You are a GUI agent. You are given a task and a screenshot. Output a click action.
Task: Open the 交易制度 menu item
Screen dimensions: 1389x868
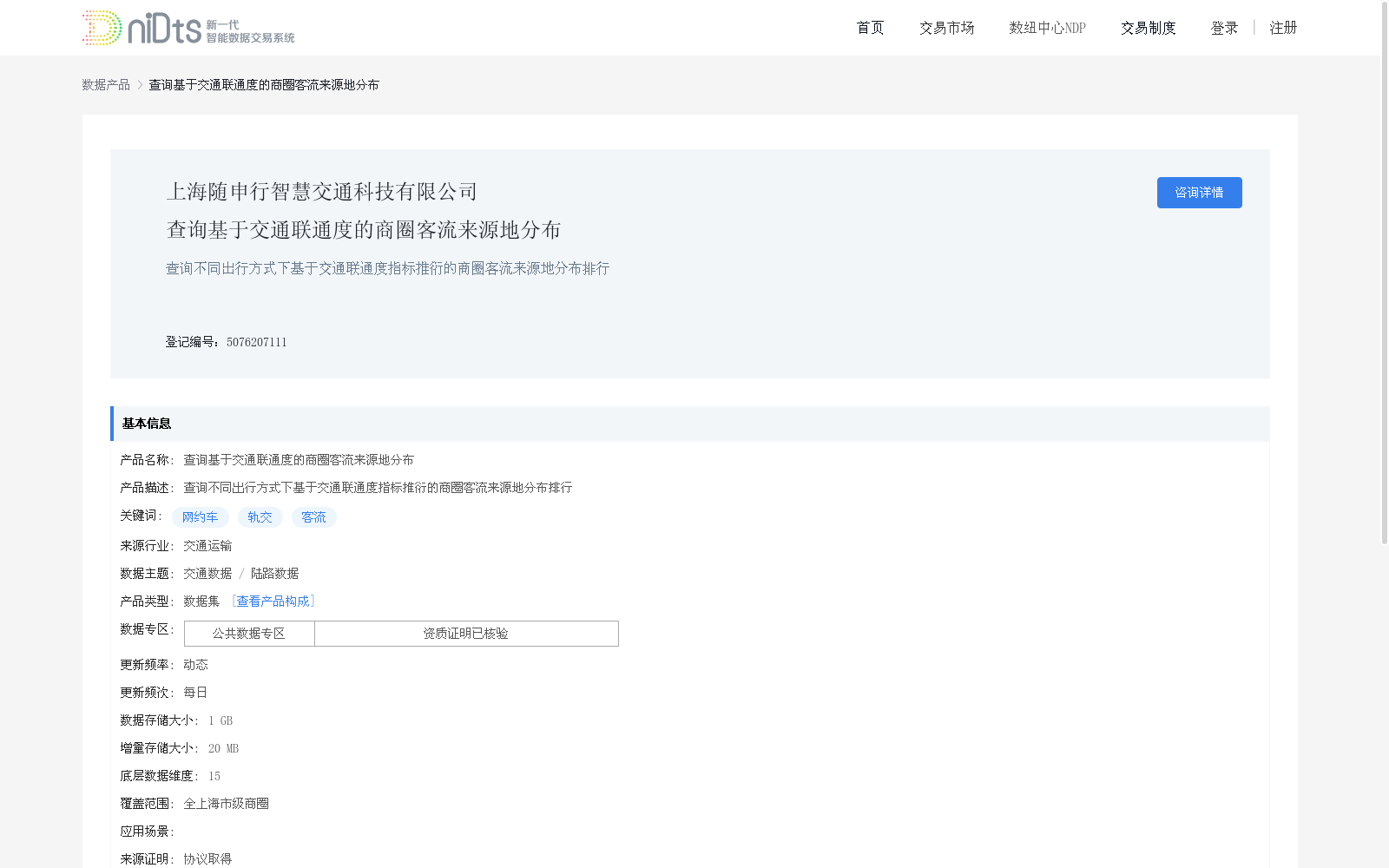(x=1148, y=28)
